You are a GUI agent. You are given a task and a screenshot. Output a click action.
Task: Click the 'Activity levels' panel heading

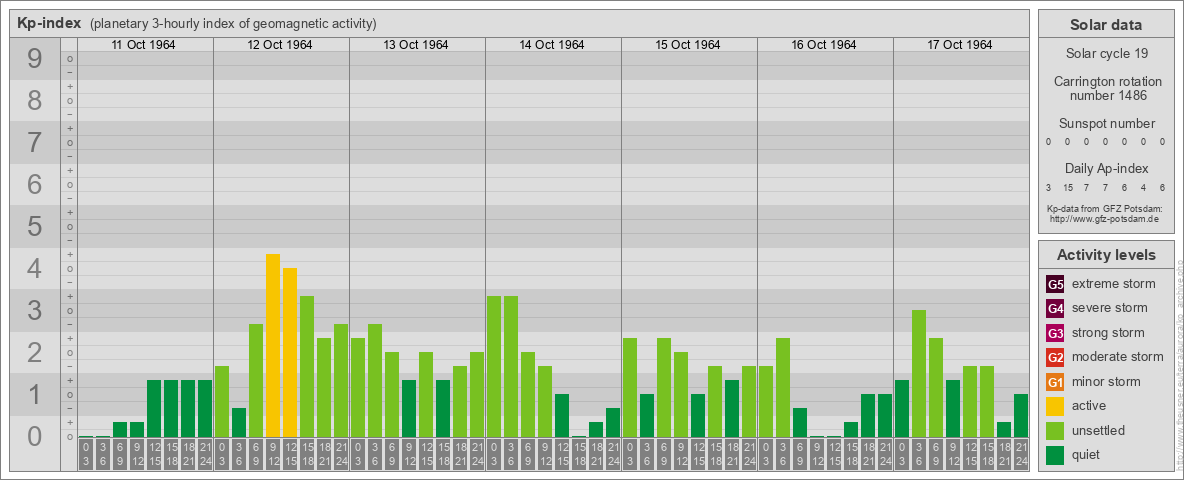[1106, 255]
